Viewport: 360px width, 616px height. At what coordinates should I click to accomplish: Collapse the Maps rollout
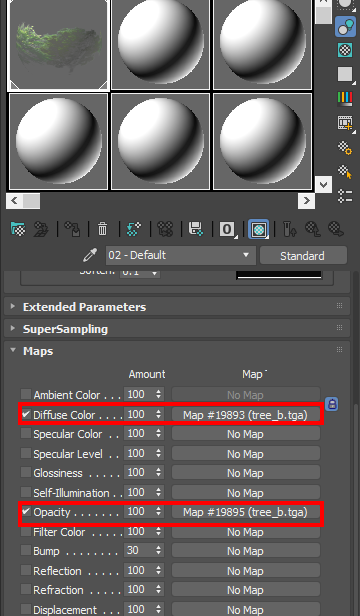177,351
